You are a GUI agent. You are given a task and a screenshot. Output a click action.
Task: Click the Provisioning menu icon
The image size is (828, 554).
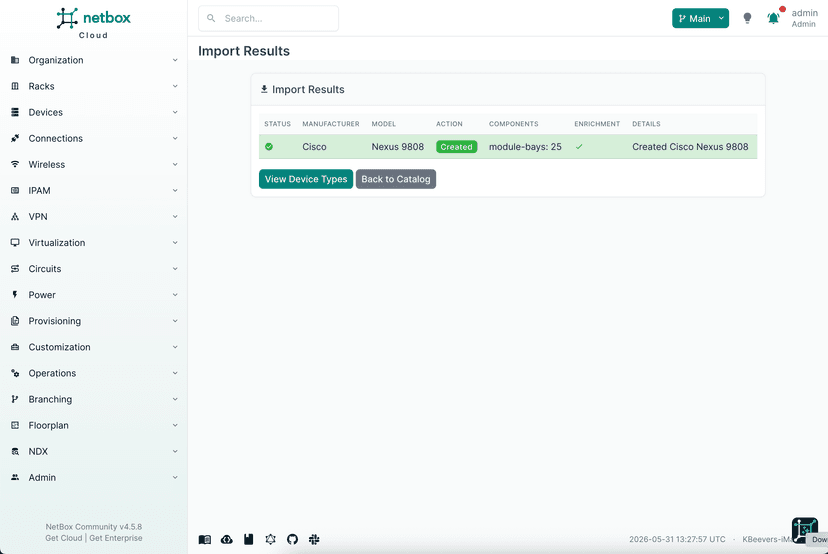[x=15, y=321]
